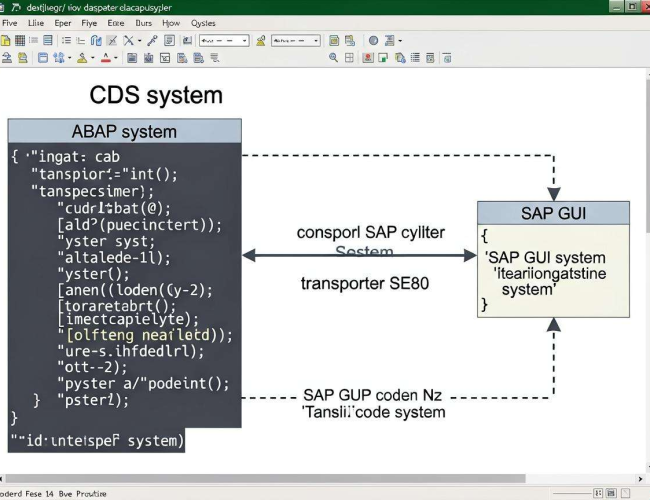Click the document note icon after wrench
Image resolution: width=650 pixels, height=500 pixels.
tap(169, 40)
